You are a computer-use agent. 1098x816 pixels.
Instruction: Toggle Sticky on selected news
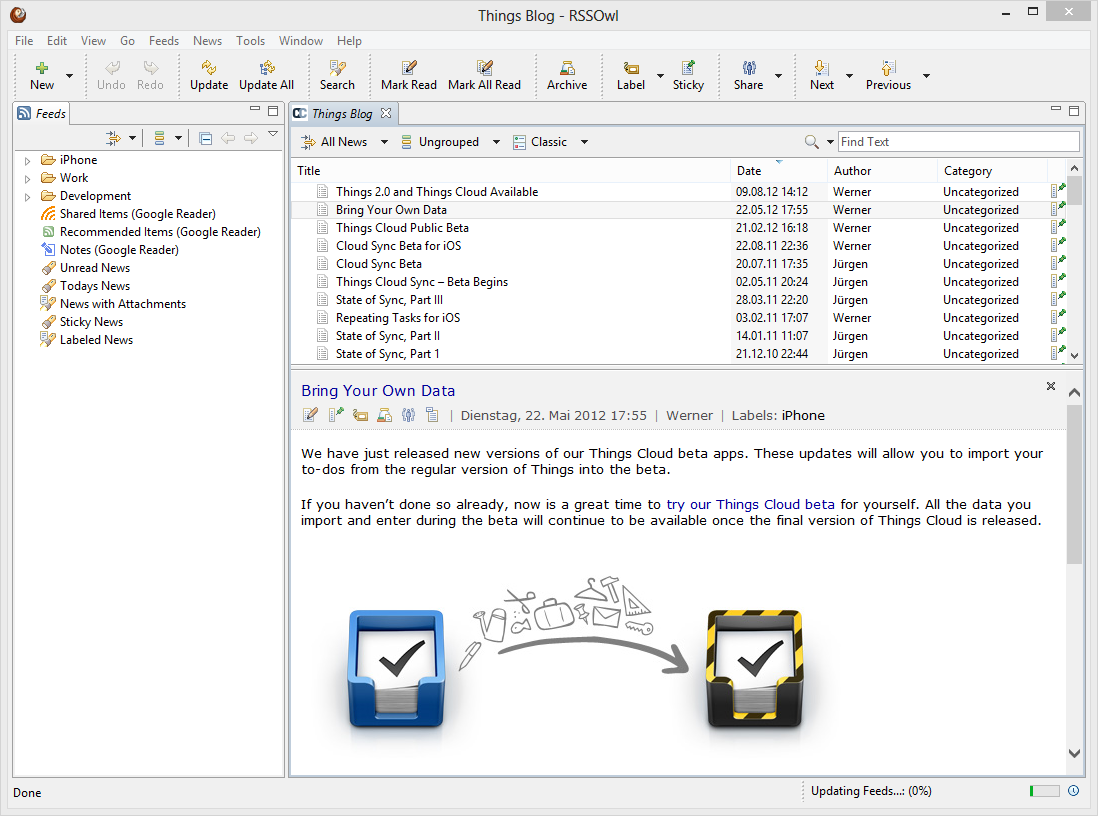pyautogui.click(x=688, y=75)
